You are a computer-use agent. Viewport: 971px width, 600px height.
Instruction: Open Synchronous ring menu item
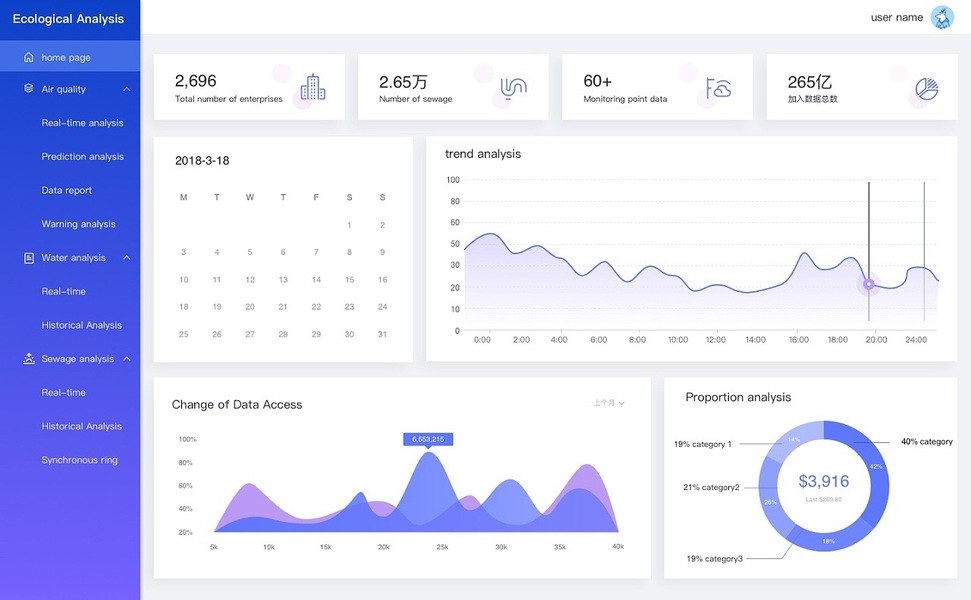[x=79, y=460]
